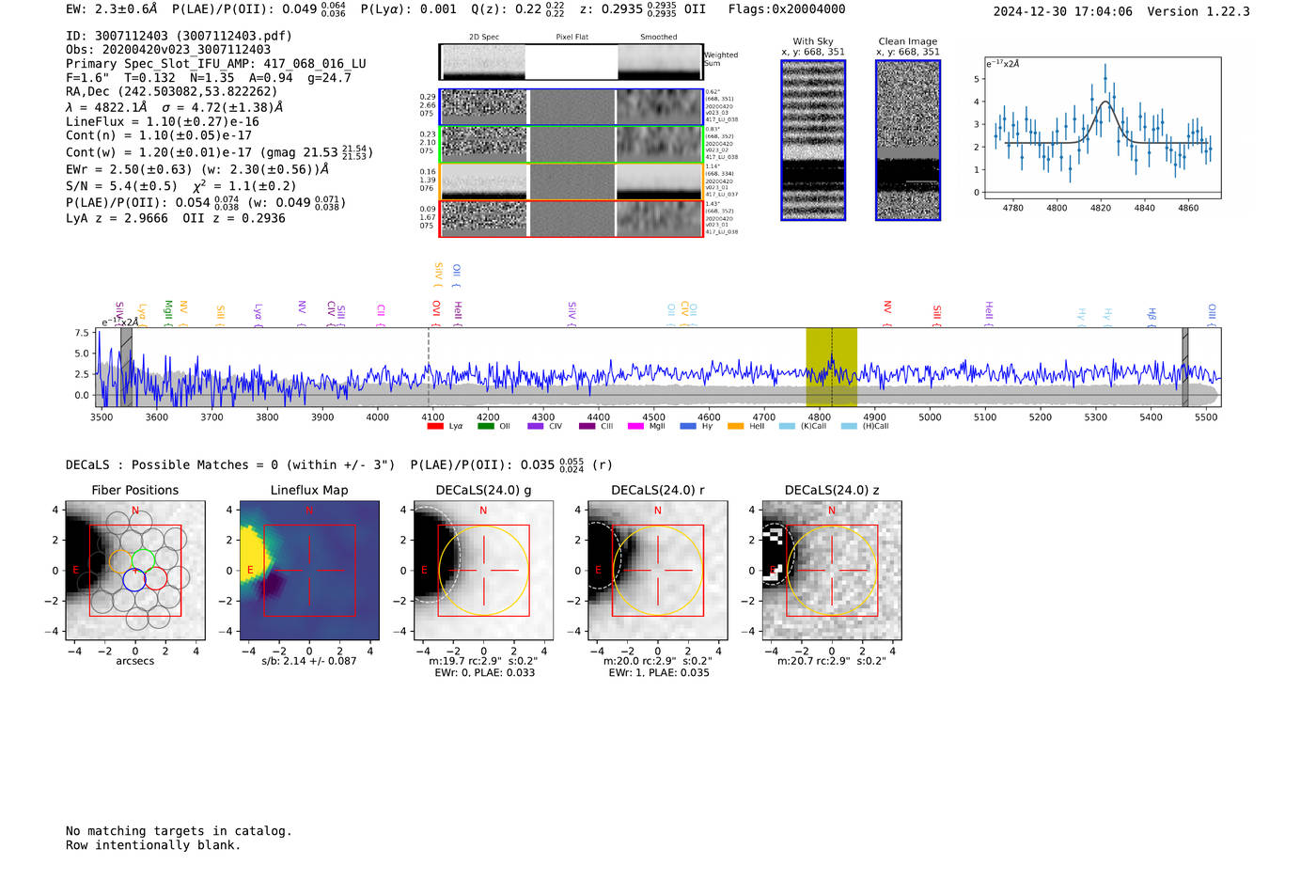Click the 2024-12-30 17:04:06 timestamp

pos(1063,11)
